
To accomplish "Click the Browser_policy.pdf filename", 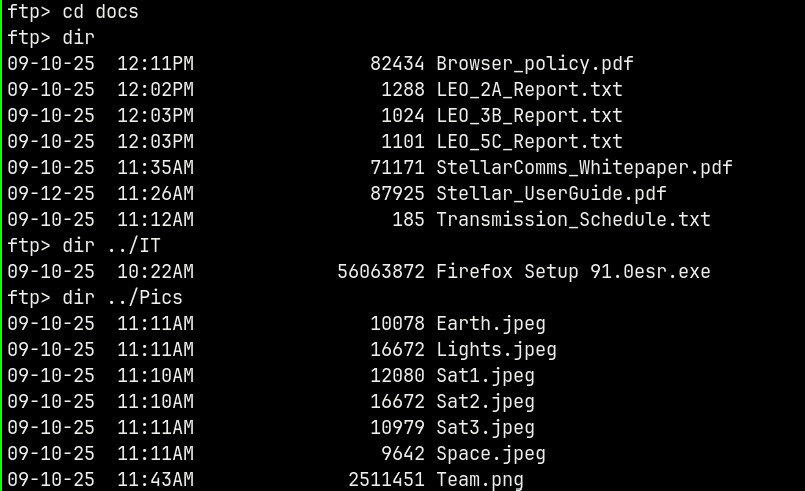I will click(x=534, y=64).
